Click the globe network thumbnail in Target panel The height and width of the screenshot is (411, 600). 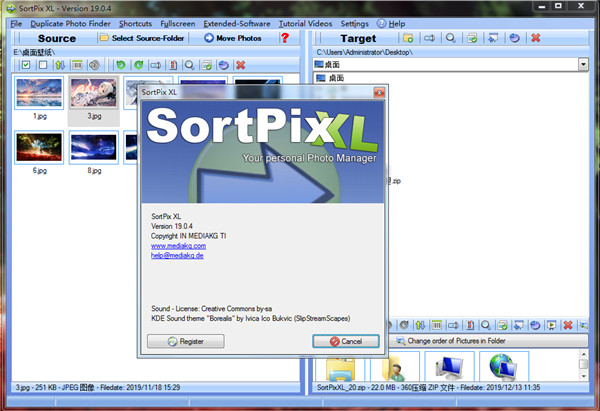504,367
